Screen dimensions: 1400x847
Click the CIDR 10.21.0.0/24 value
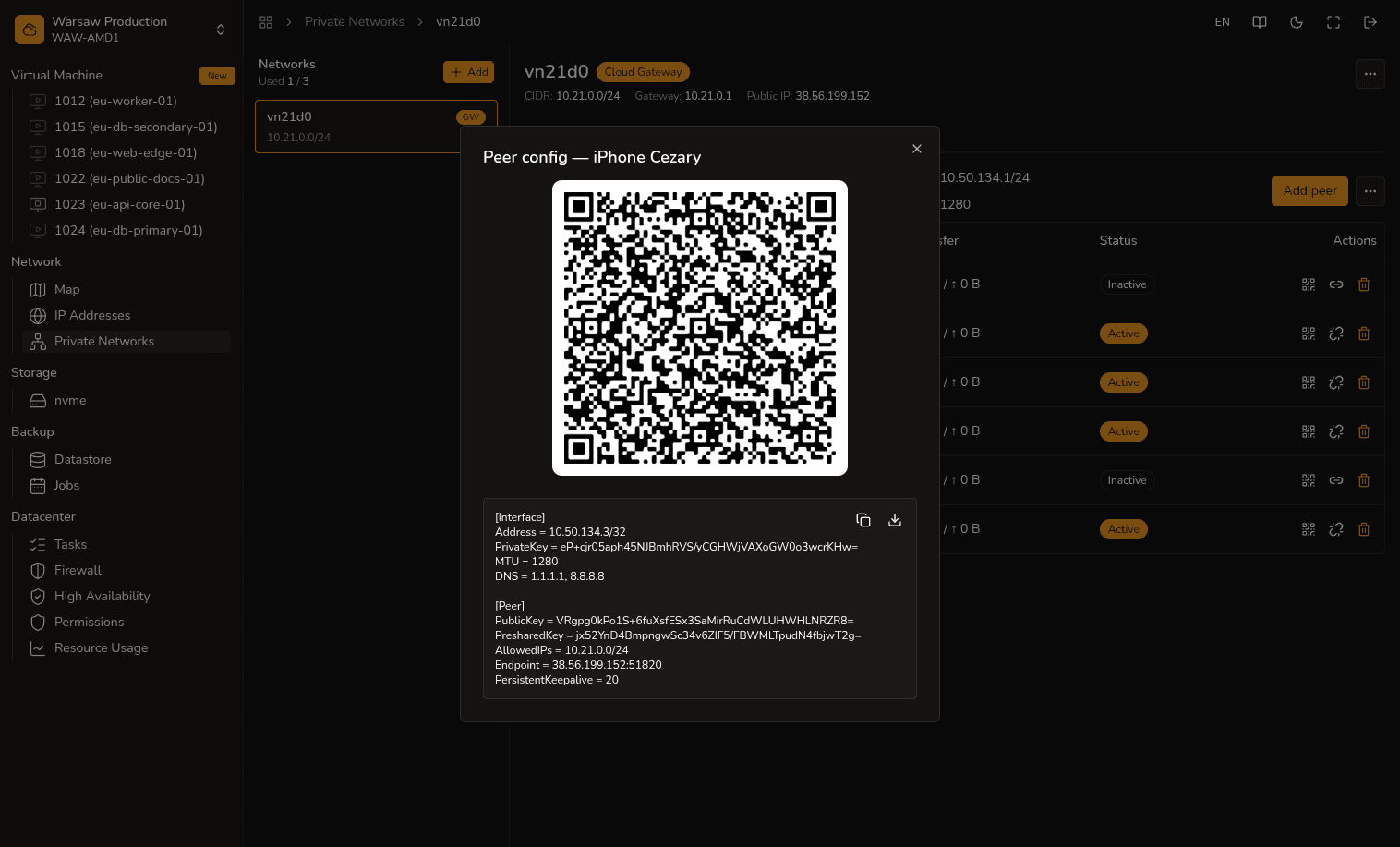coord(587,96)
